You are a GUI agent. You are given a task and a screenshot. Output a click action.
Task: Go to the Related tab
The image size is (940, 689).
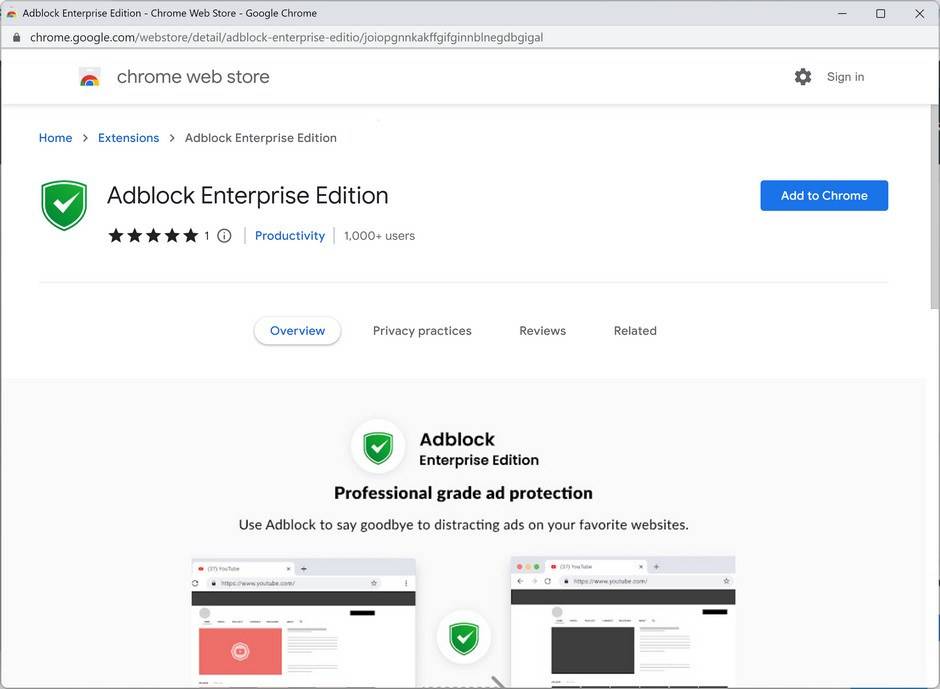tap(635, 331)
